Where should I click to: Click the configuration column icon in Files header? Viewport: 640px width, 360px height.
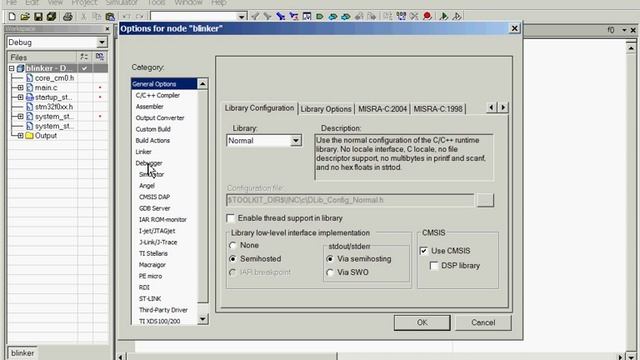84,57
